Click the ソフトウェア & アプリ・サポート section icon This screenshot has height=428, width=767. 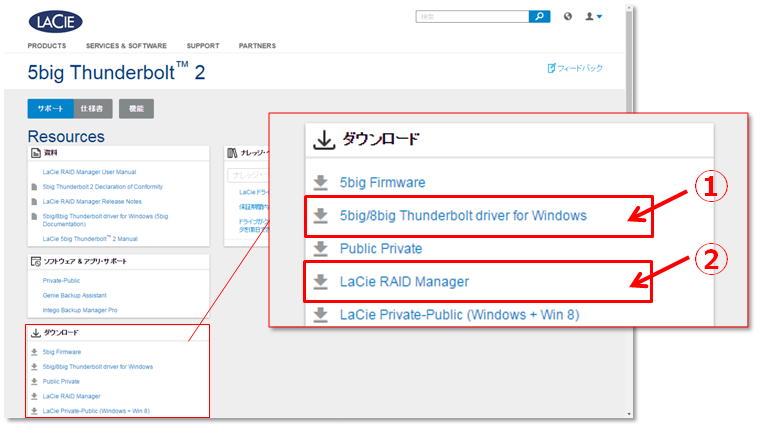[36, 261]
